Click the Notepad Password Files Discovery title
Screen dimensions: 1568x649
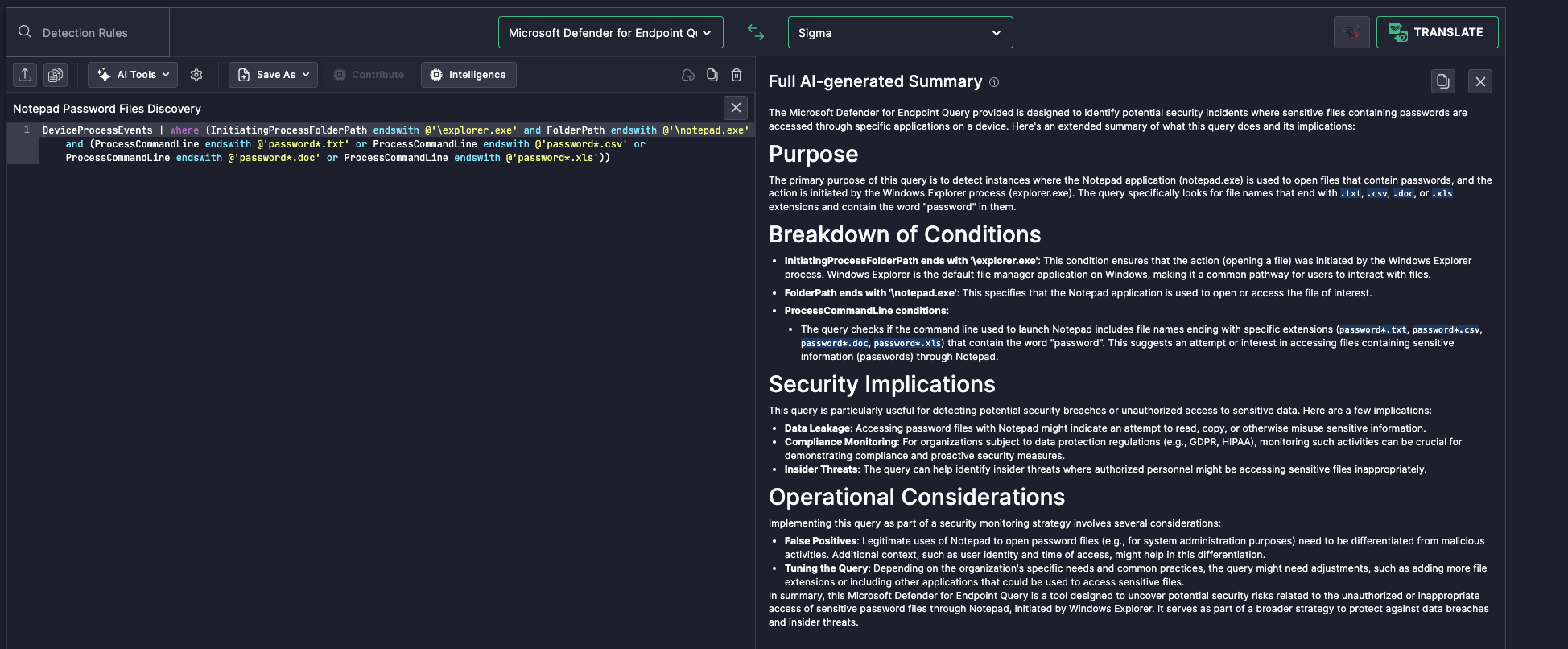[x=107, y=109]
